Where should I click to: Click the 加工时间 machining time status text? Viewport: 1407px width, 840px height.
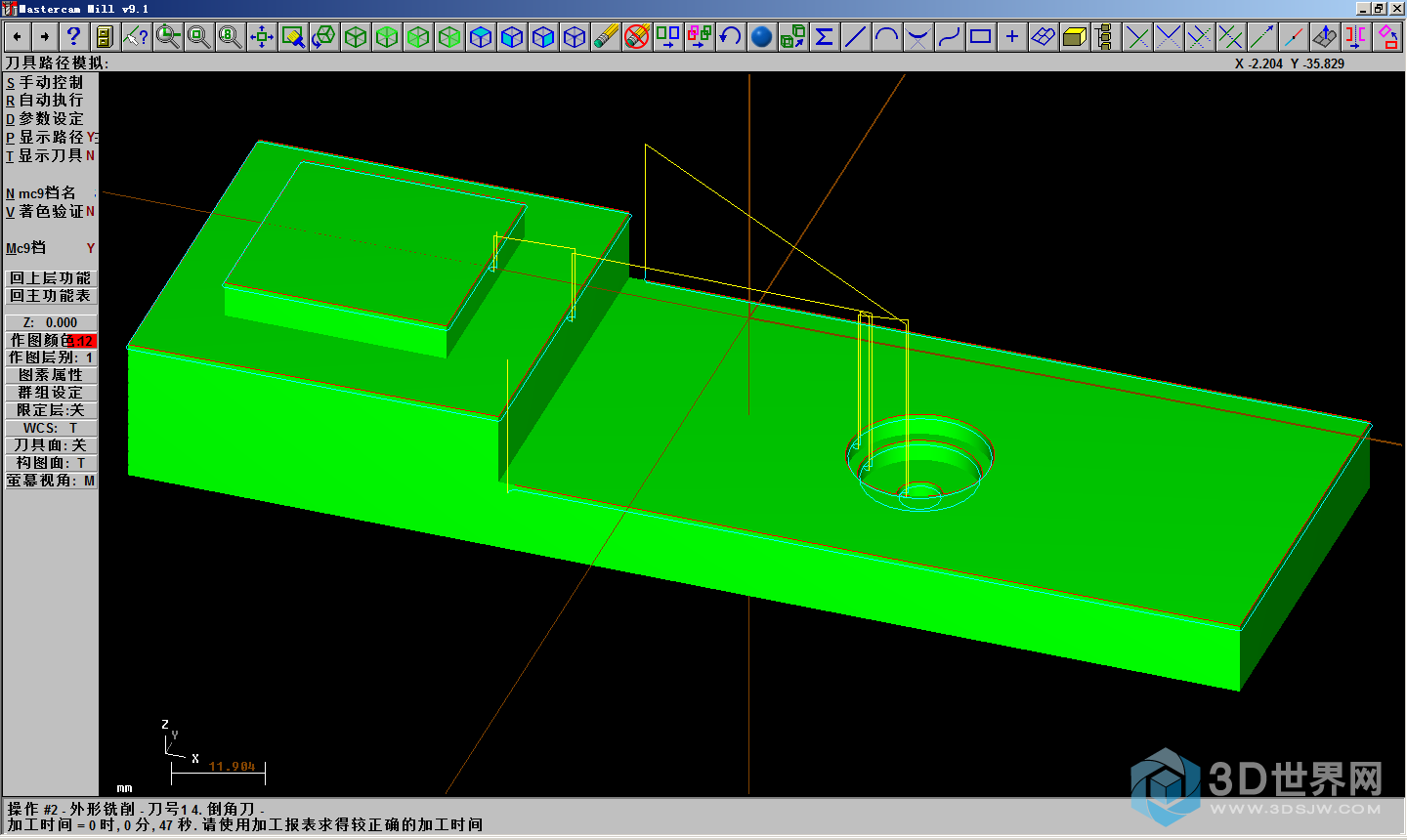click(244, 825)
